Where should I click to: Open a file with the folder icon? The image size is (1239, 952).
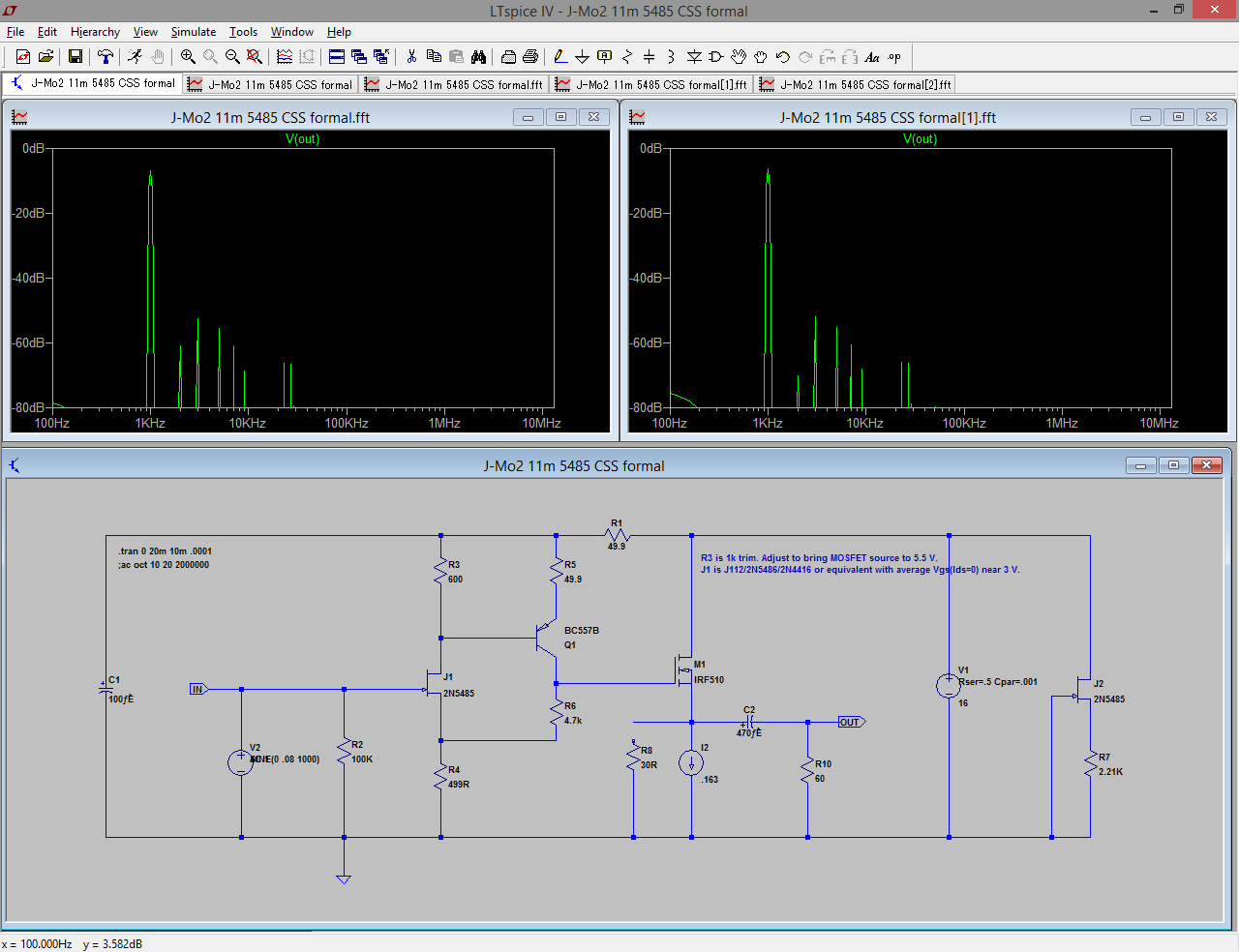(45, 57)
